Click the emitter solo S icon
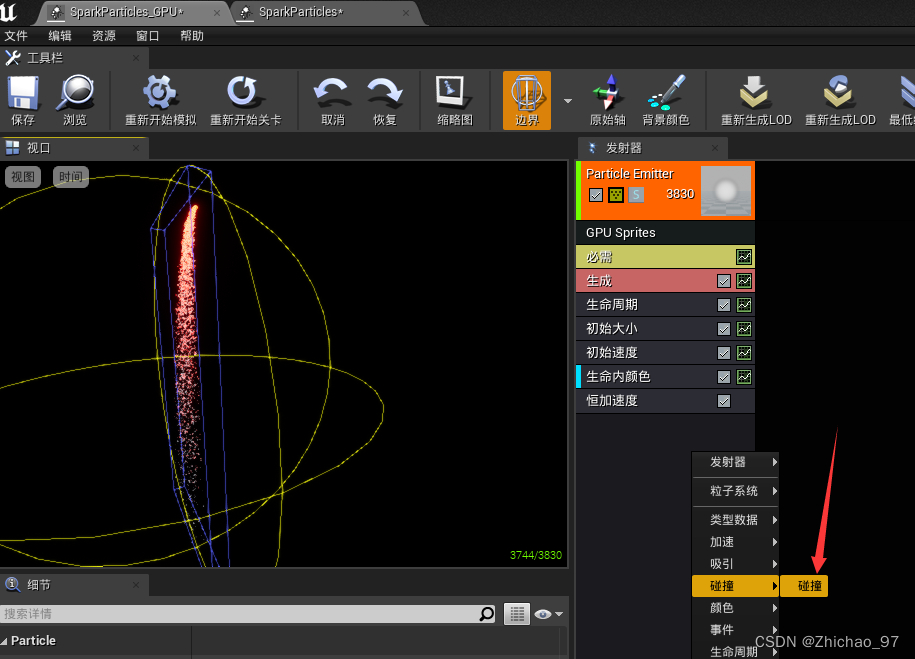 (x=636, y=195)
